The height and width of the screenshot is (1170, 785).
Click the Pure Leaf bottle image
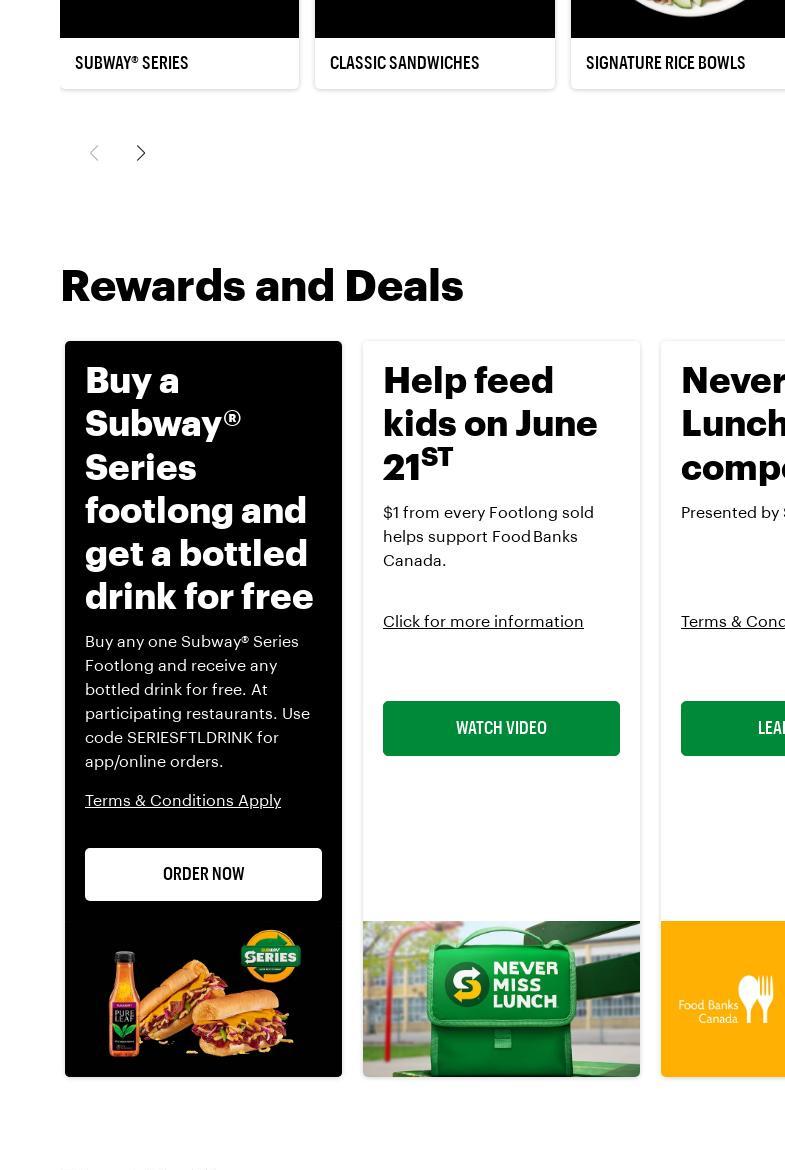(123, 1003)
